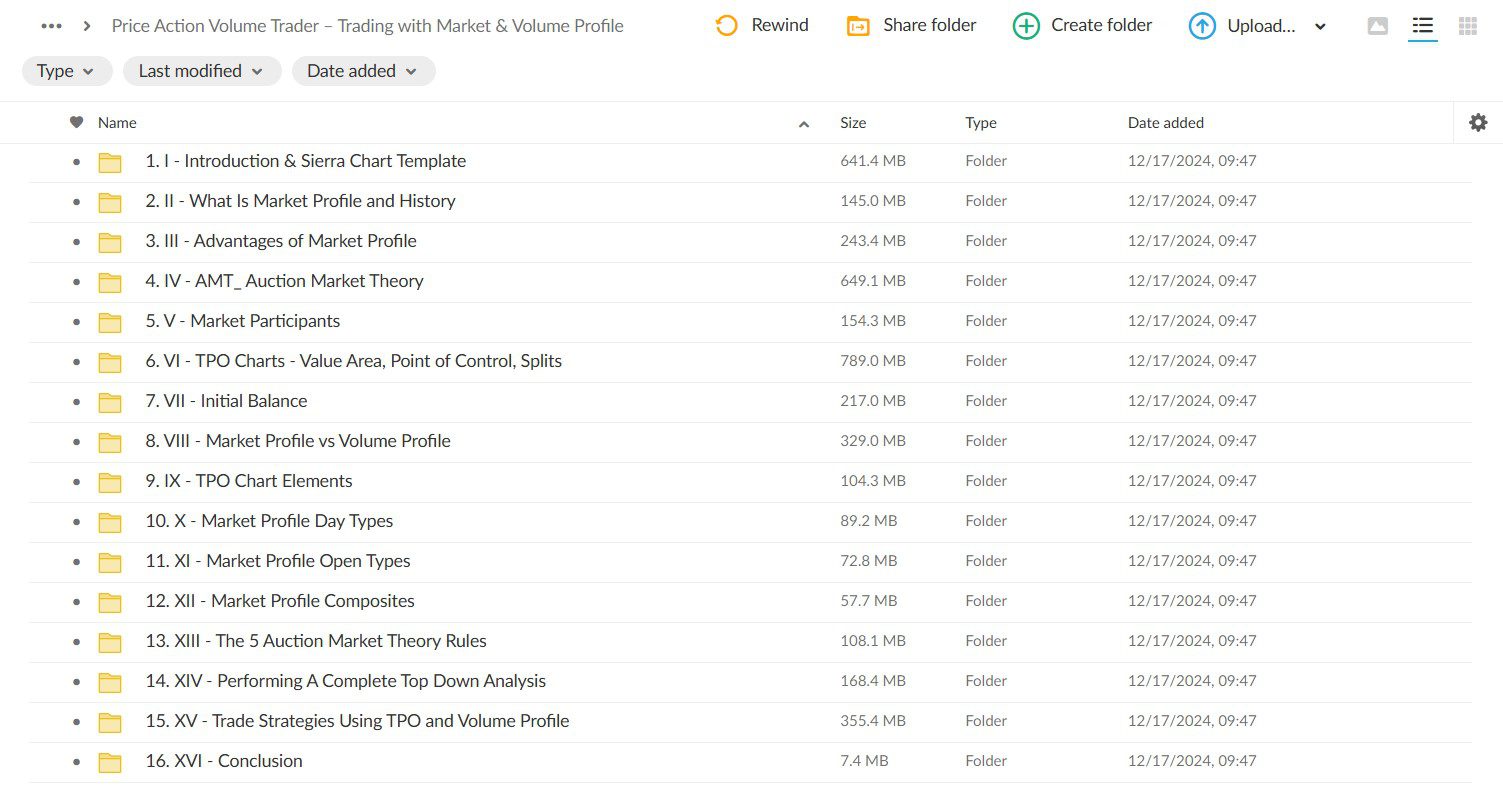
Task: Open '14. XIV - Performing A Complete Top Down Analysis'
Action: point(346,681)
